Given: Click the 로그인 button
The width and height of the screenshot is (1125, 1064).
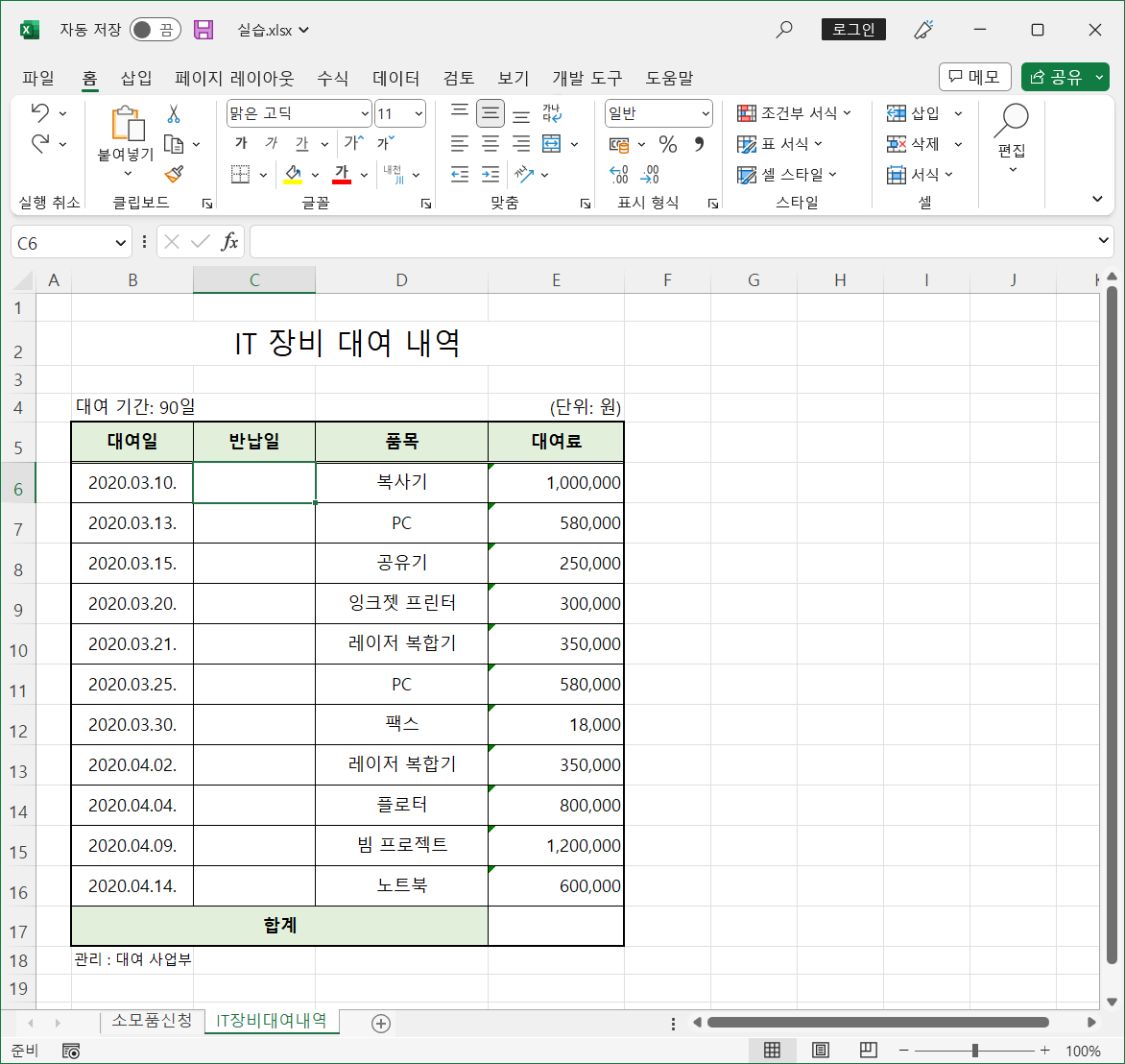Looking at the screenshot, I should [x=853, y=30].
